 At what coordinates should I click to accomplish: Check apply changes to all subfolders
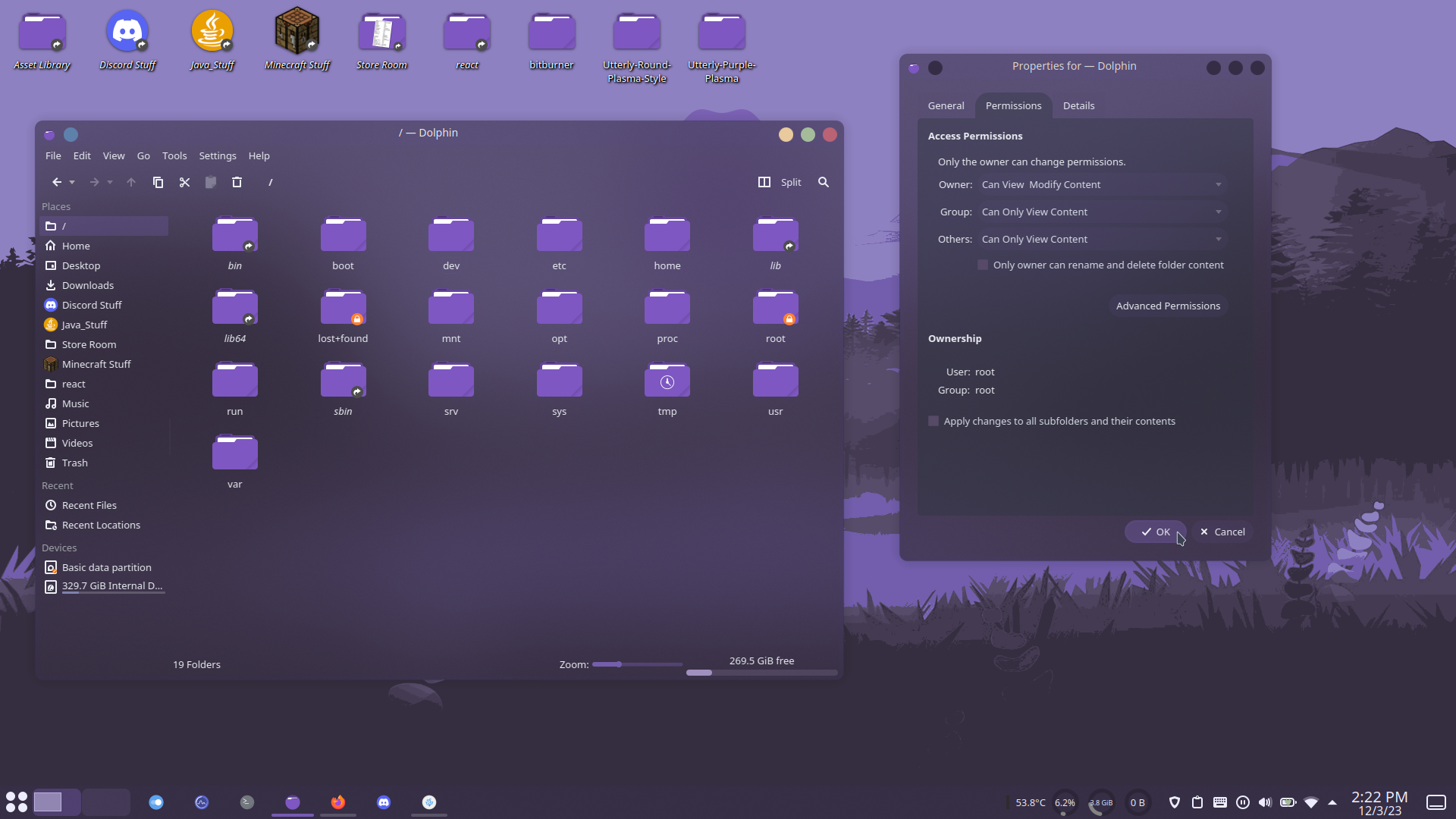(x=934, y=421)
